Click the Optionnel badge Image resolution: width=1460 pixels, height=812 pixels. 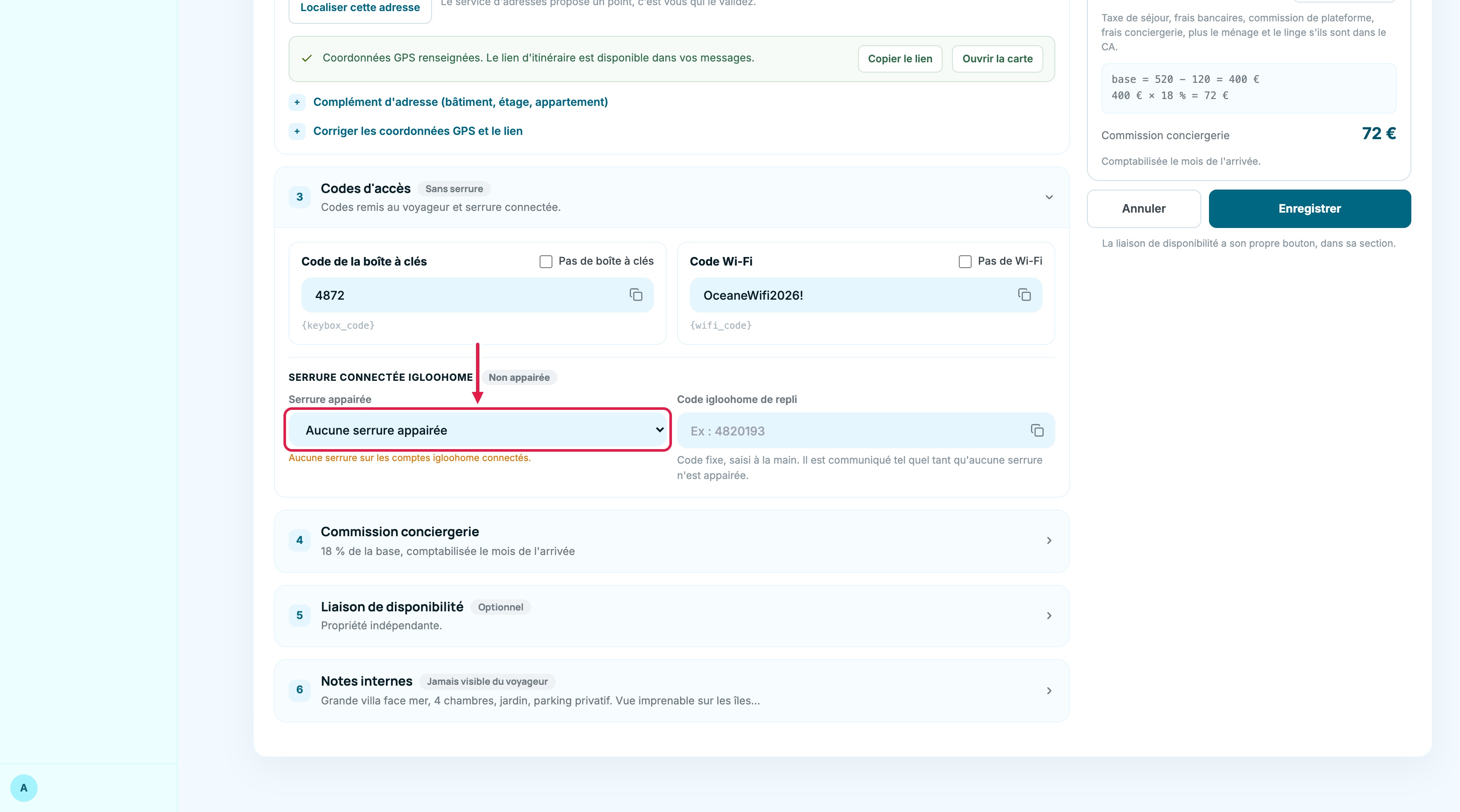[500, 607]
